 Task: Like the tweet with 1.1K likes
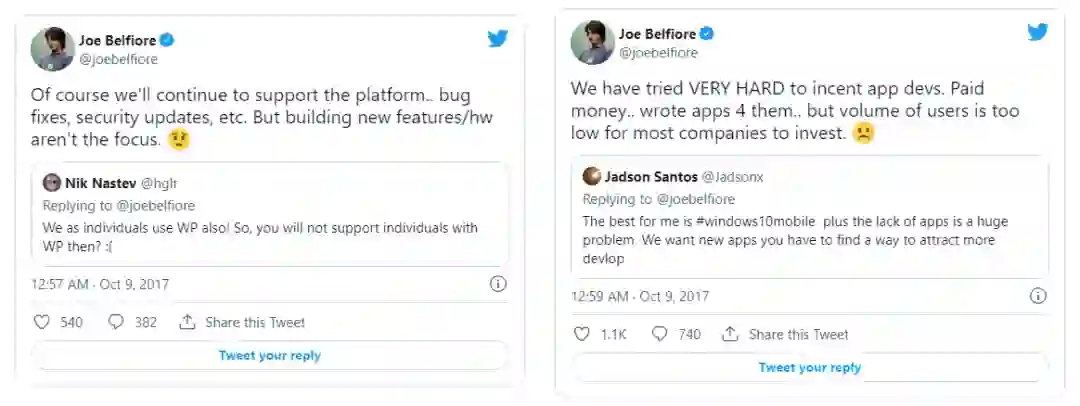pos(582,334)
